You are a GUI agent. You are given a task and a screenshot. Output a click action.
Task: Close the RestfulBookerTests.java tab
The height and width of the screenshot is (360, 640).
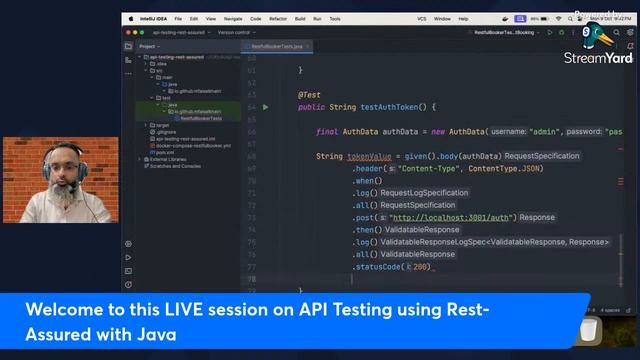[x=308, y=46]
